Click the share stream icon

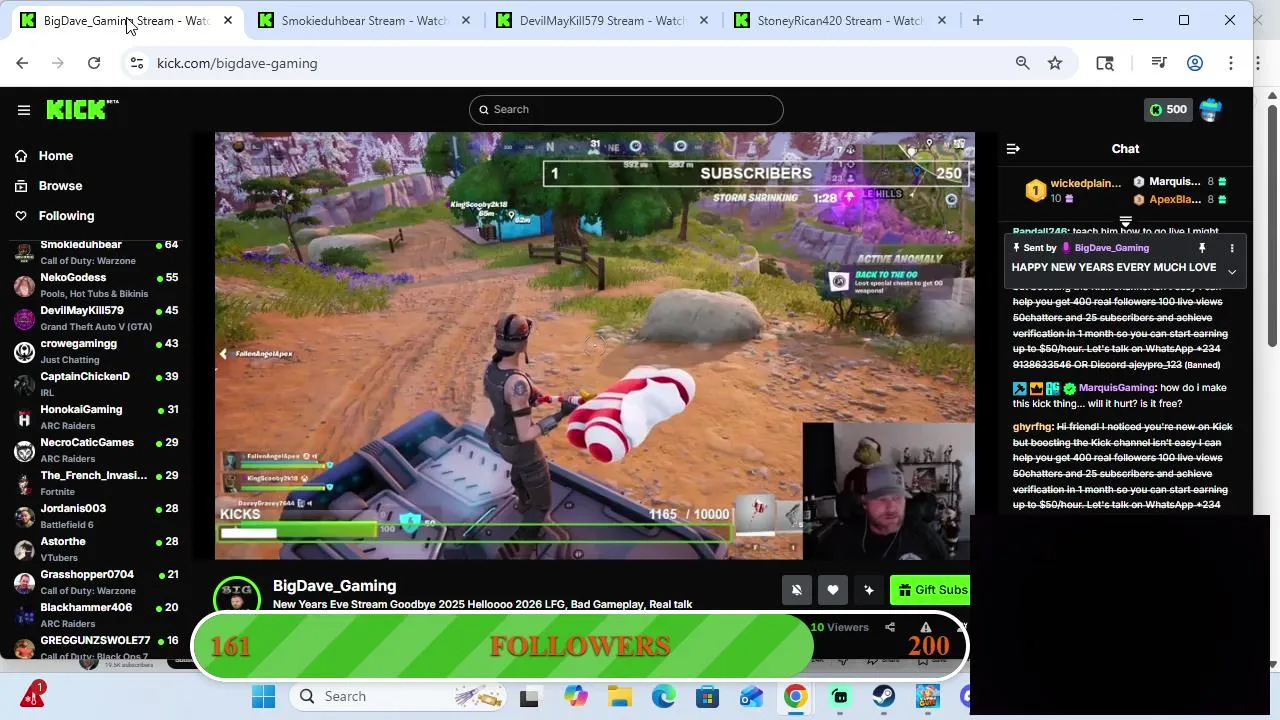pyautogui.click(x=890, y=627)
